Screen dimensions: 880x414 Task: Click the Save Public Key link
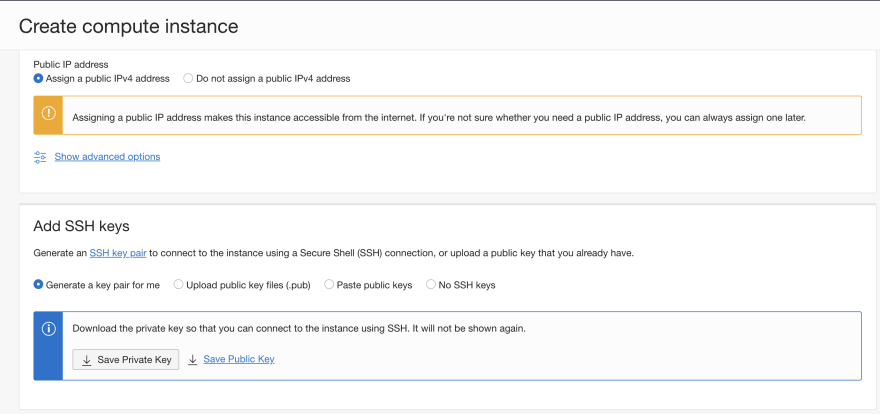(x=239, y=359)
